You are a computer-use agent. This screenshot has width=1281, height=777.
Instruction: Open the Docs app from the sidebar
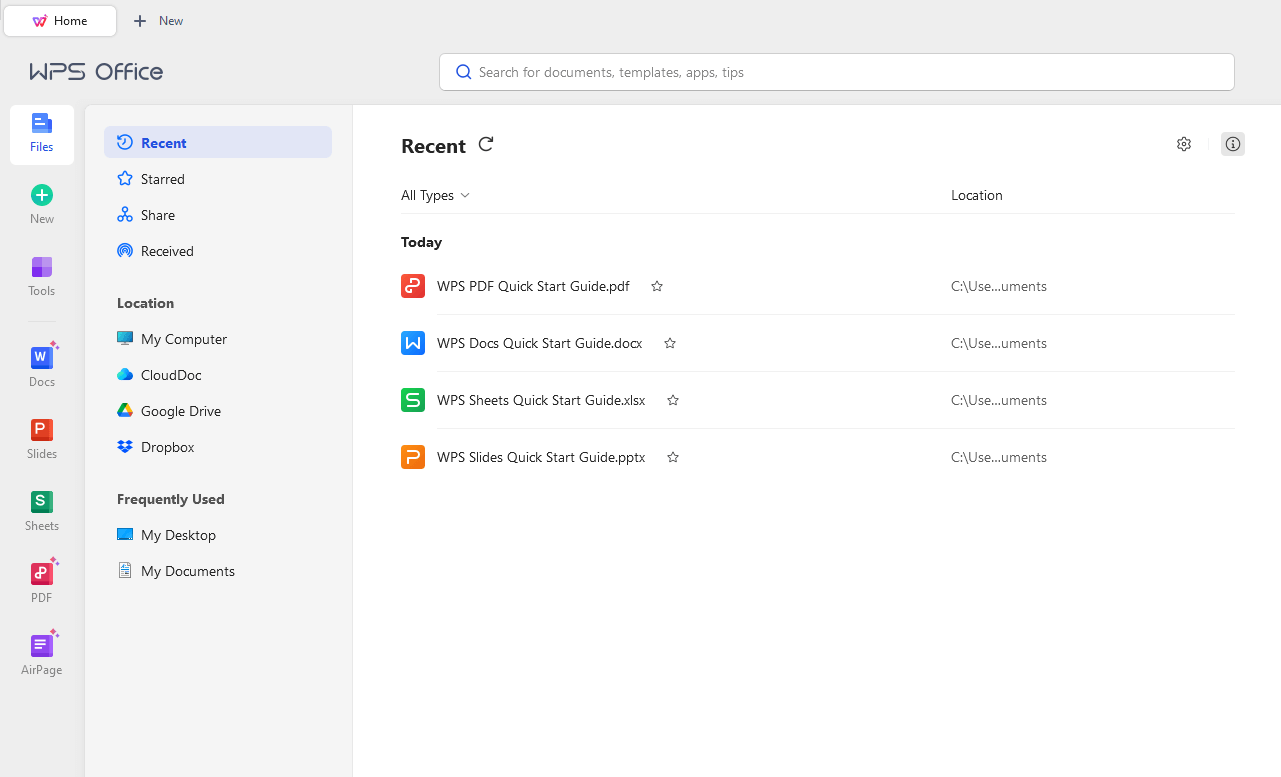(41, 363)
